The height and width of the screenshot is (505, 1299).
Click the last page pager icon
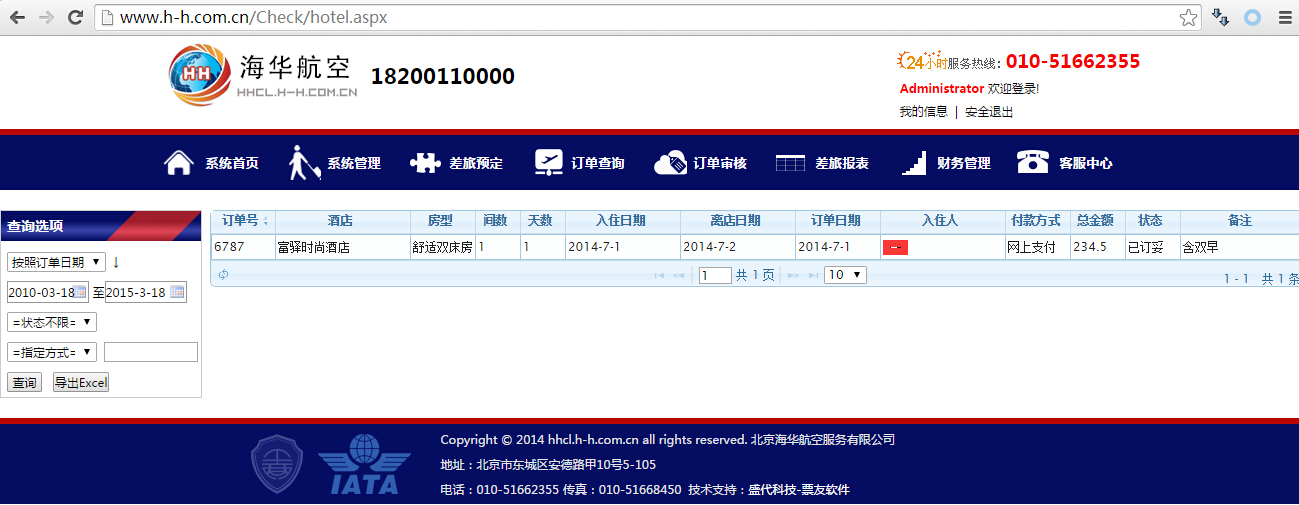pyautogui.click(x=812, y=275)
